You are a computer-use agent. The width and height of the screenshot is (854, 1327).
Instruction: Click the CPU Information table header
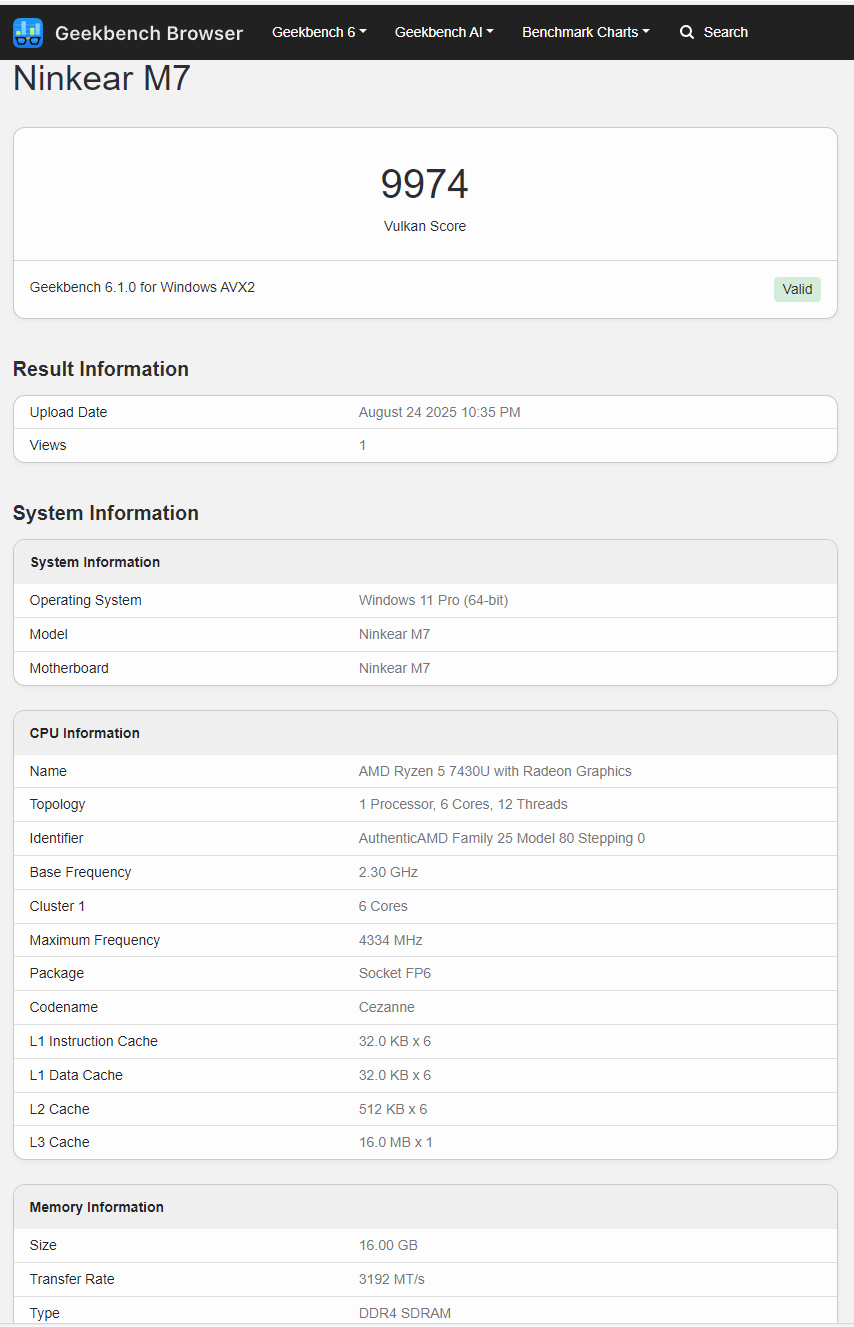425,733
